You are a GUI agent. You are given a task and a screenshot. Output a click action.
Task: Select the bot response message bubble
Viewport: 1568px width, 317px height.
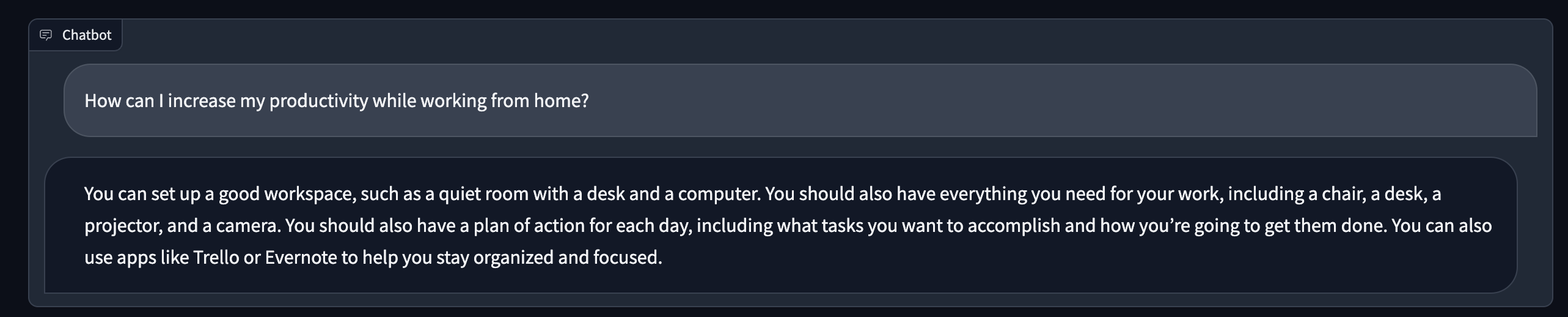781,225
